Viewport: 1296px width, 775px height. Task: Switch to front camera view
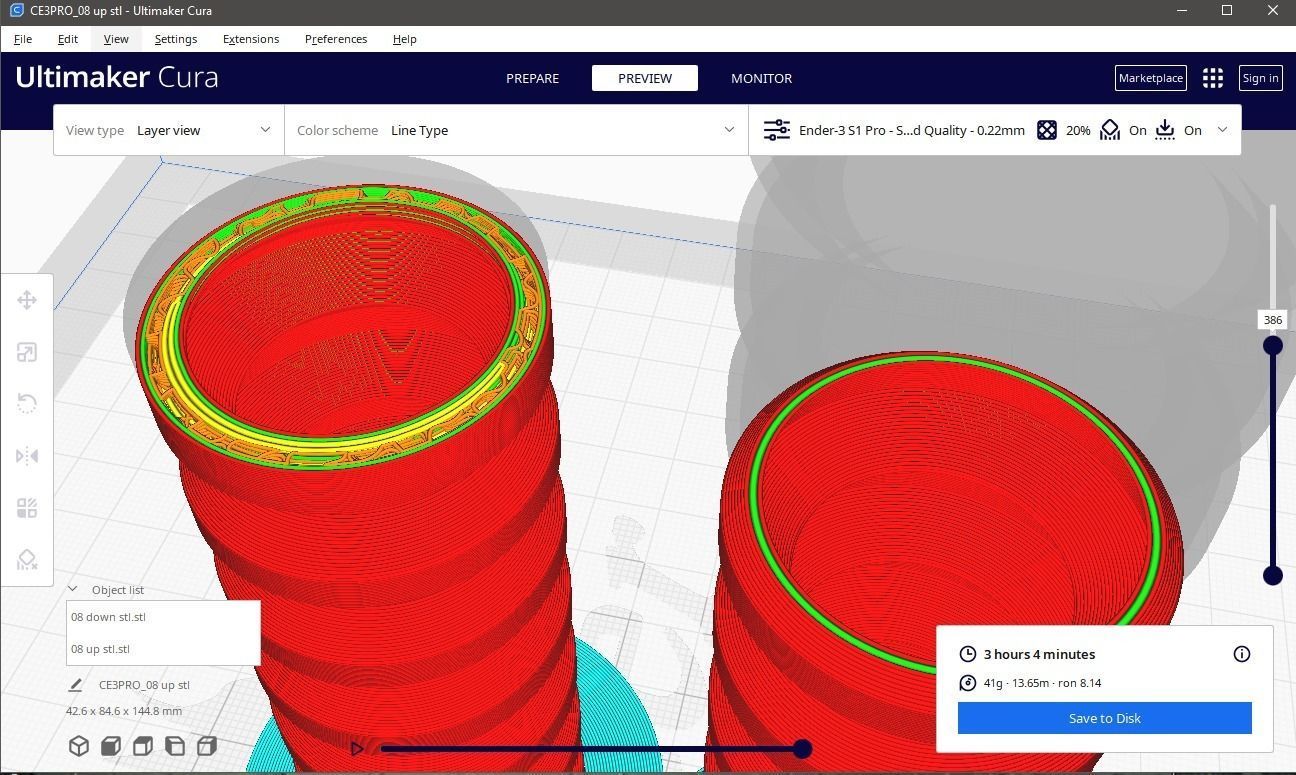[x=111, y=746]
